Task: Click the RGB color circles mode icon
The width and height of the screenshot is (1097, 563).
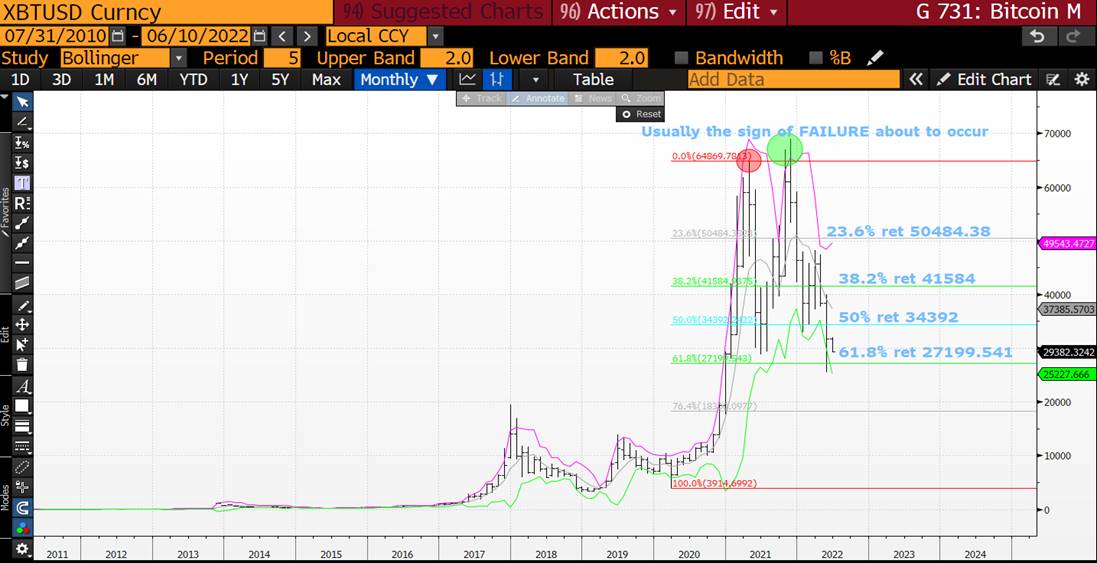Action: coord(22,528)
